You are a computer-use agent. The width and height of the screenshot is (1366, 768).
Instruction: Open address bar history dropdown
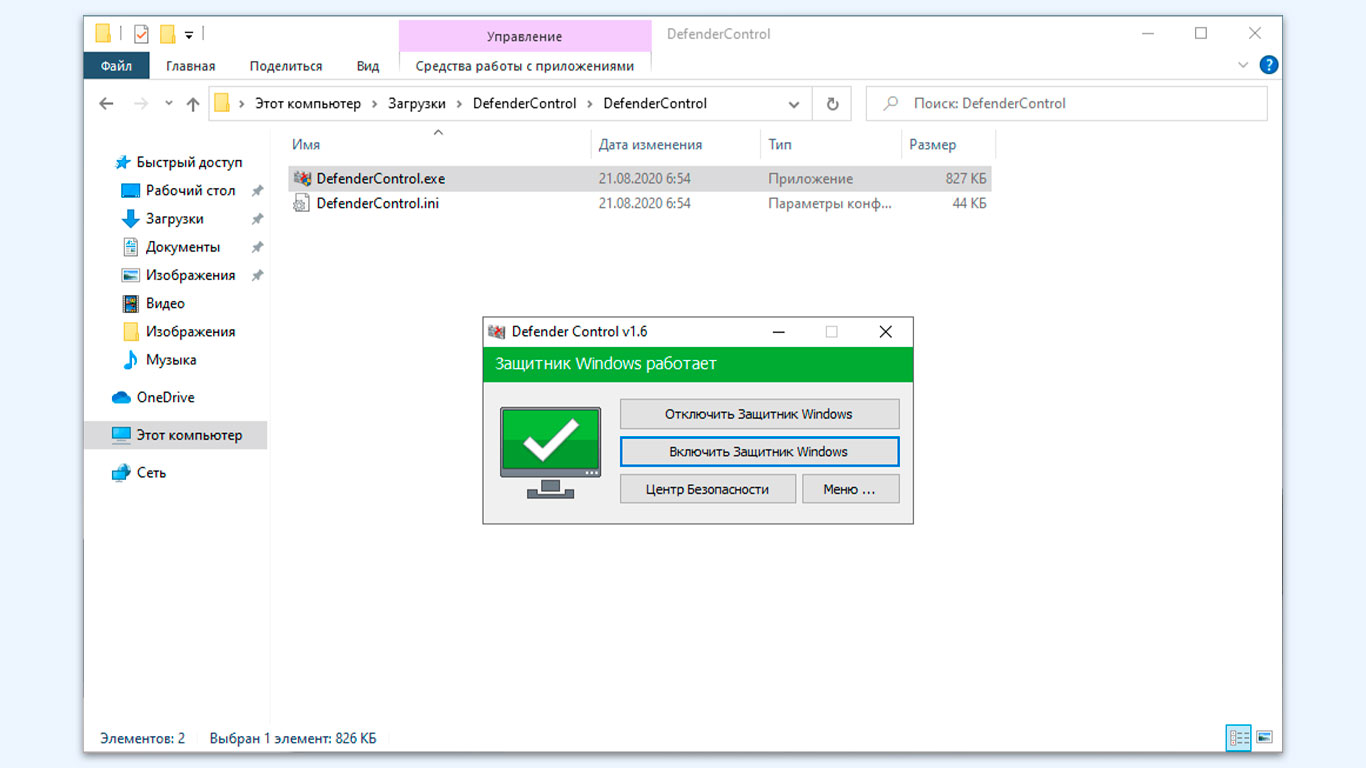pyautogui.click(x=794, y=104)
